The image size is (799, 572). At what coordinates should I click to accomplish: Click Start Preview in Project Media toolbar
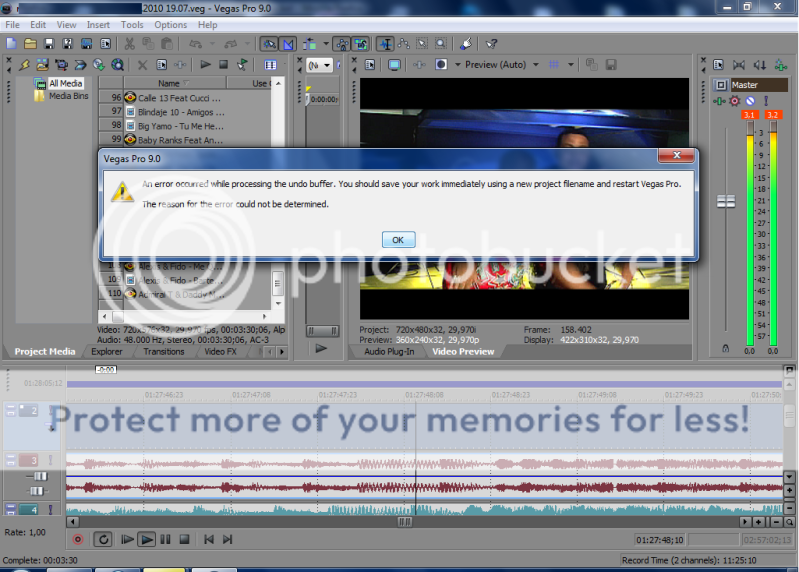205,65
